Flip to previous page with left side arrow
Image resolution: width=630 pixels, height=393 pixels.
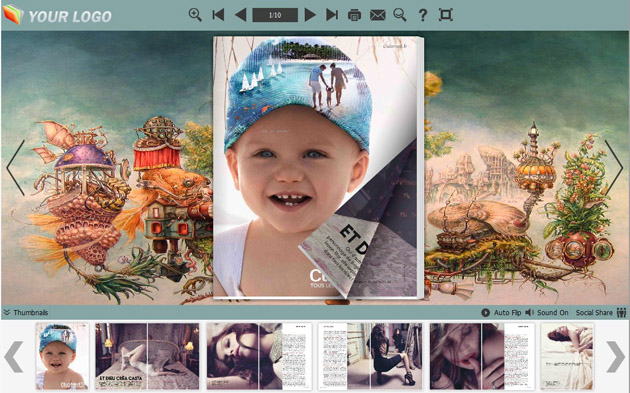tap(16, 168)
